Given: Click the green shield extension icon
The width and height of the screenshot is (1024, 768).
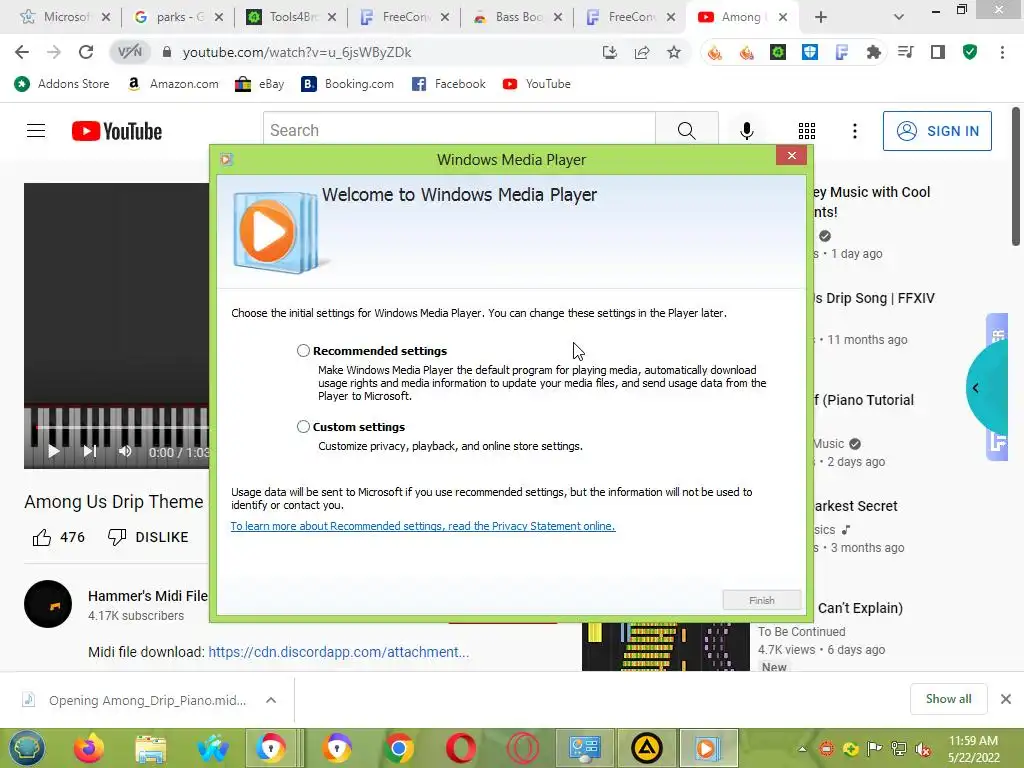Looking at the screenshot, I should point(970,52).
